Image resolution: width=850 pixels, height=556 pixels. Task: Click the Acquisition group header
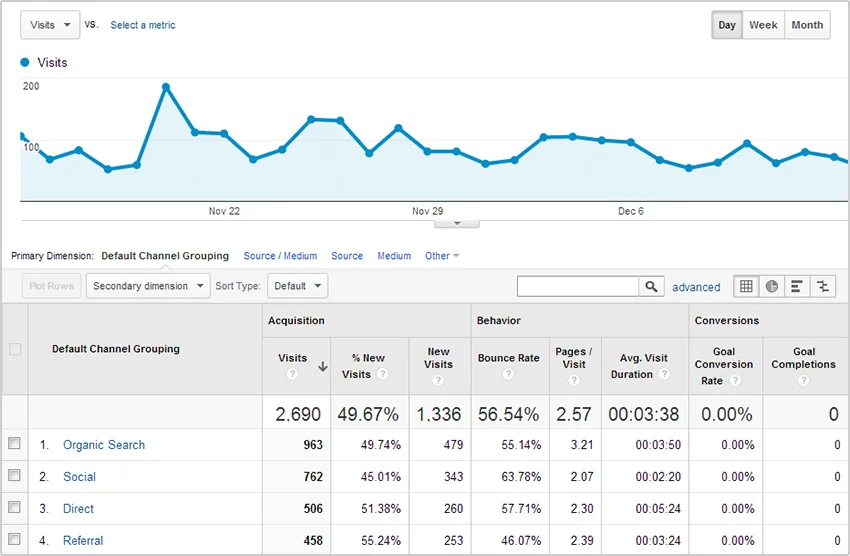(x=296, y=320)
